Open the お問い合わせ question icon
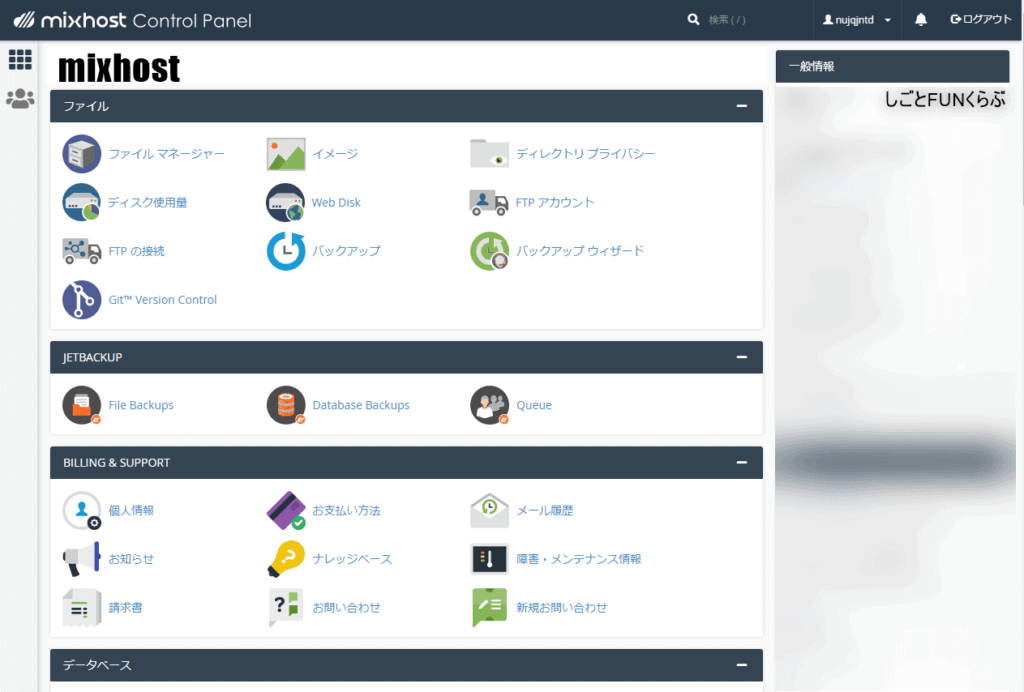Screen dimensions: 1024x692 click(x=285, y=608)
